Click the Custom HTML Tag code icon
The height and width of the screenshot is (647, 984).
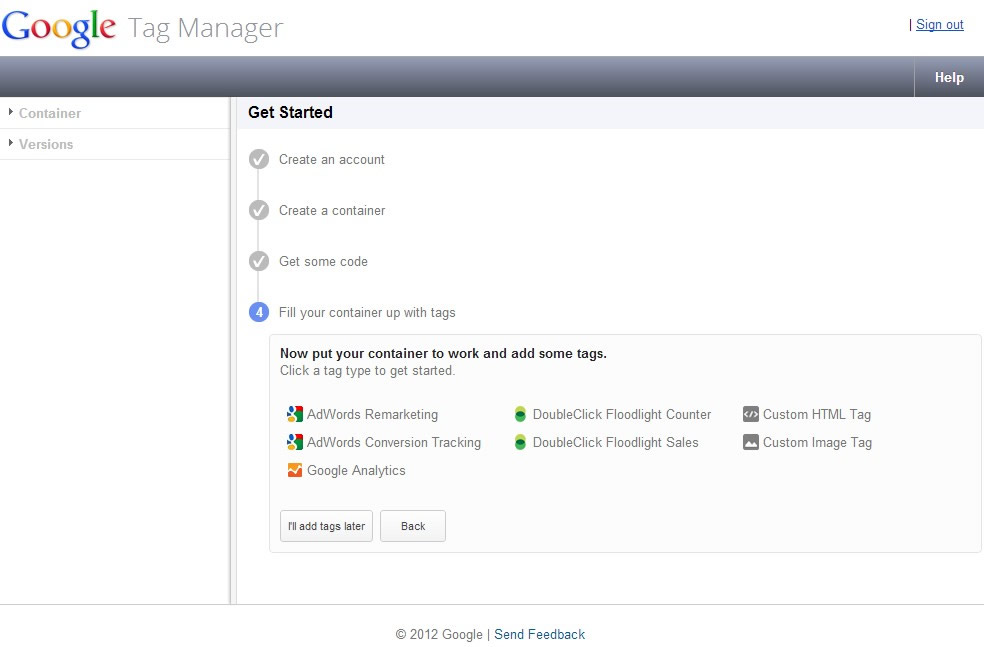click(751, 414)
